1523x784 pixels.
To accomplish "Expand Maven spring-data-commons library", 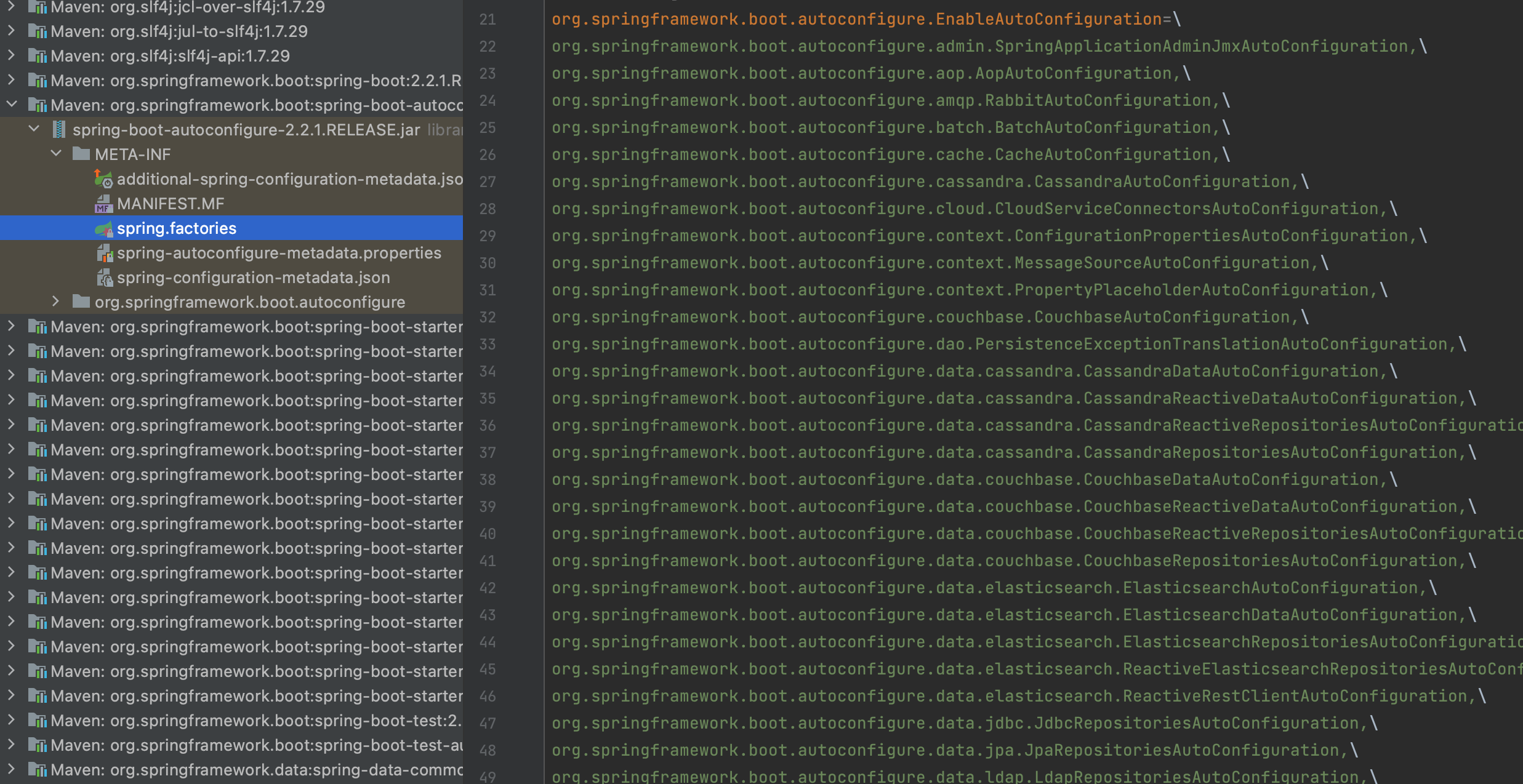I will point(12,769).
